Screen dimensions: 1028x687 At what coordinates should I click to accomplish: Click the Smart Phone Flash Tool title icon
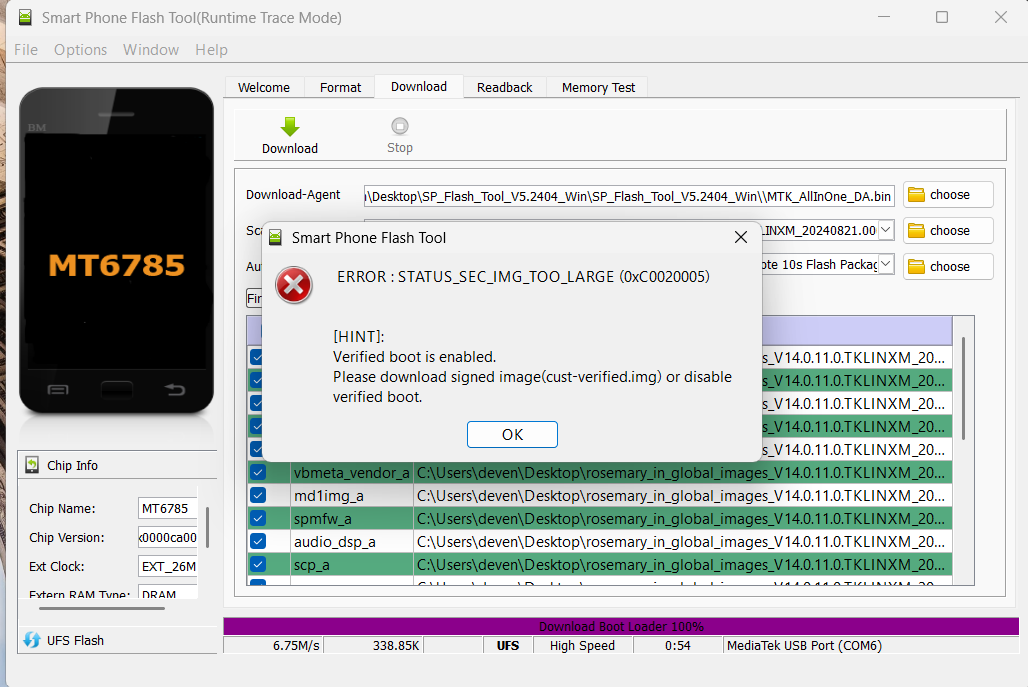[25, 18]
